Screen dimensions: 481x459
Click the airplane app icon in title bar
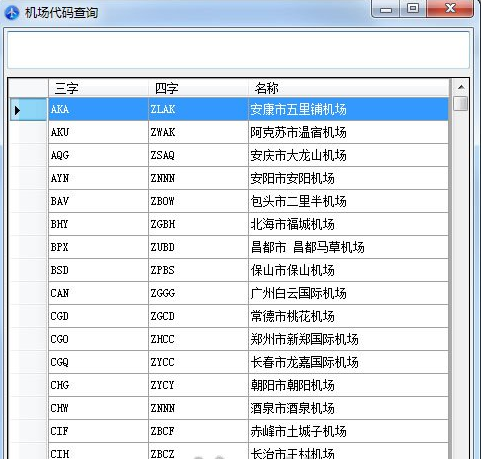[12, 13]
